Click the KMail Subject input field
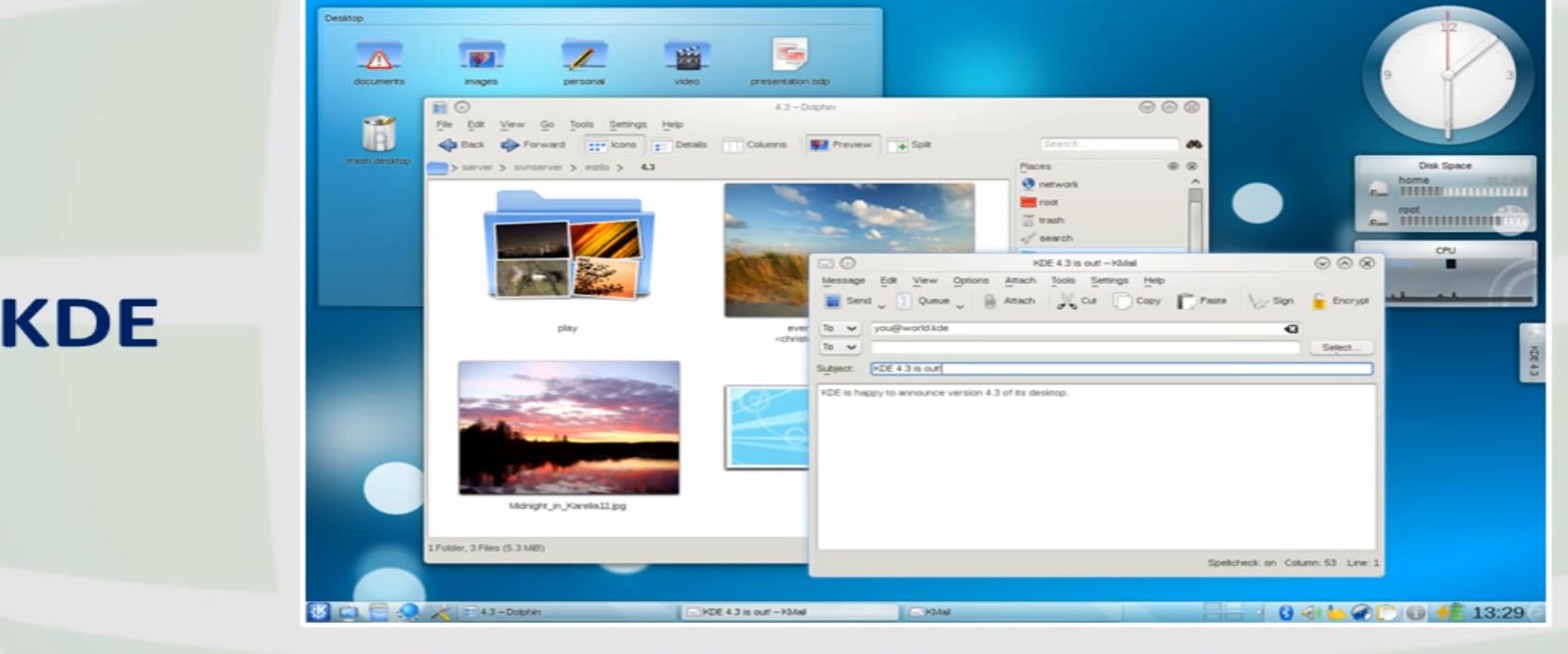Image resolution: width=1568 pixels, height=654 pixels. 1121,368
